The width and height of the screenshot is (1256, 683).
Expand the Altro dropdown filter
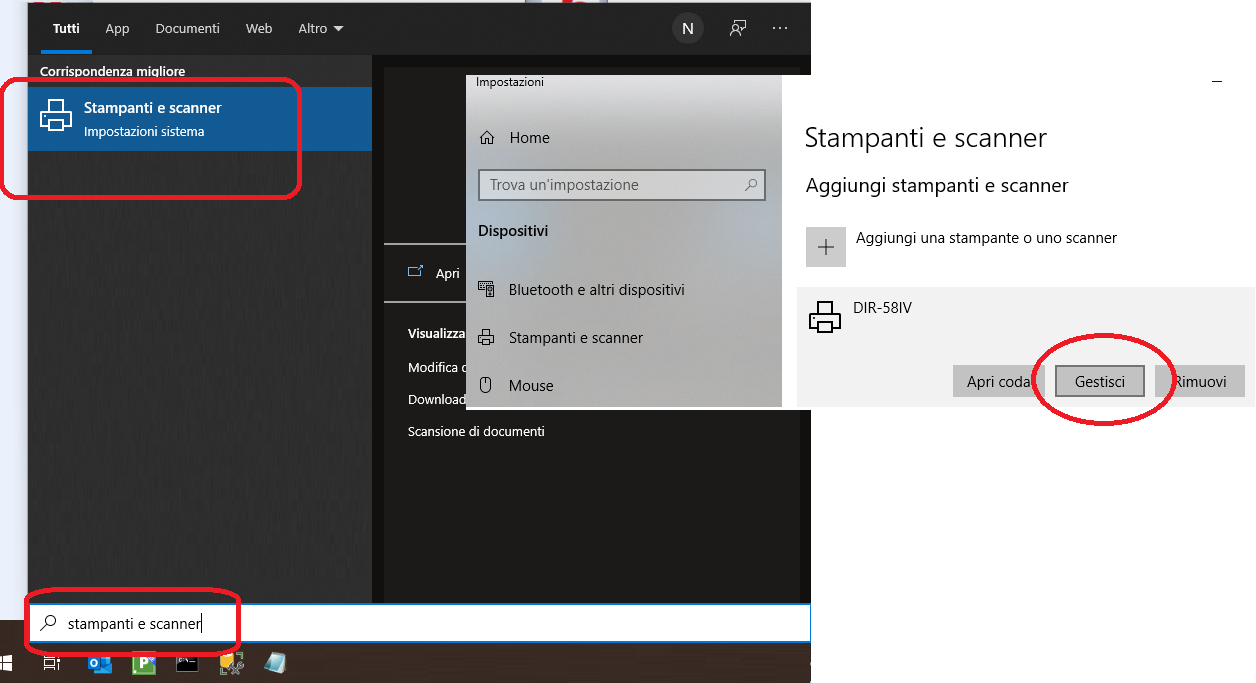(320, 29)
